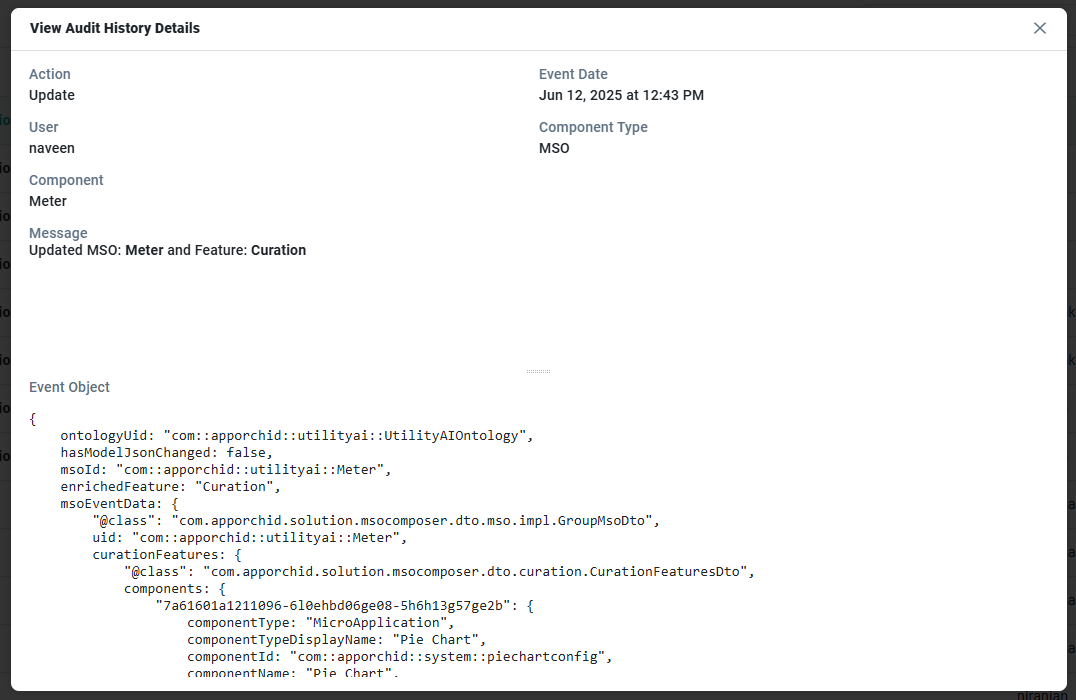
Task: Click the Event Date value Jun 12, 2025
Action: pyautogui.click(x=621, y=95)
